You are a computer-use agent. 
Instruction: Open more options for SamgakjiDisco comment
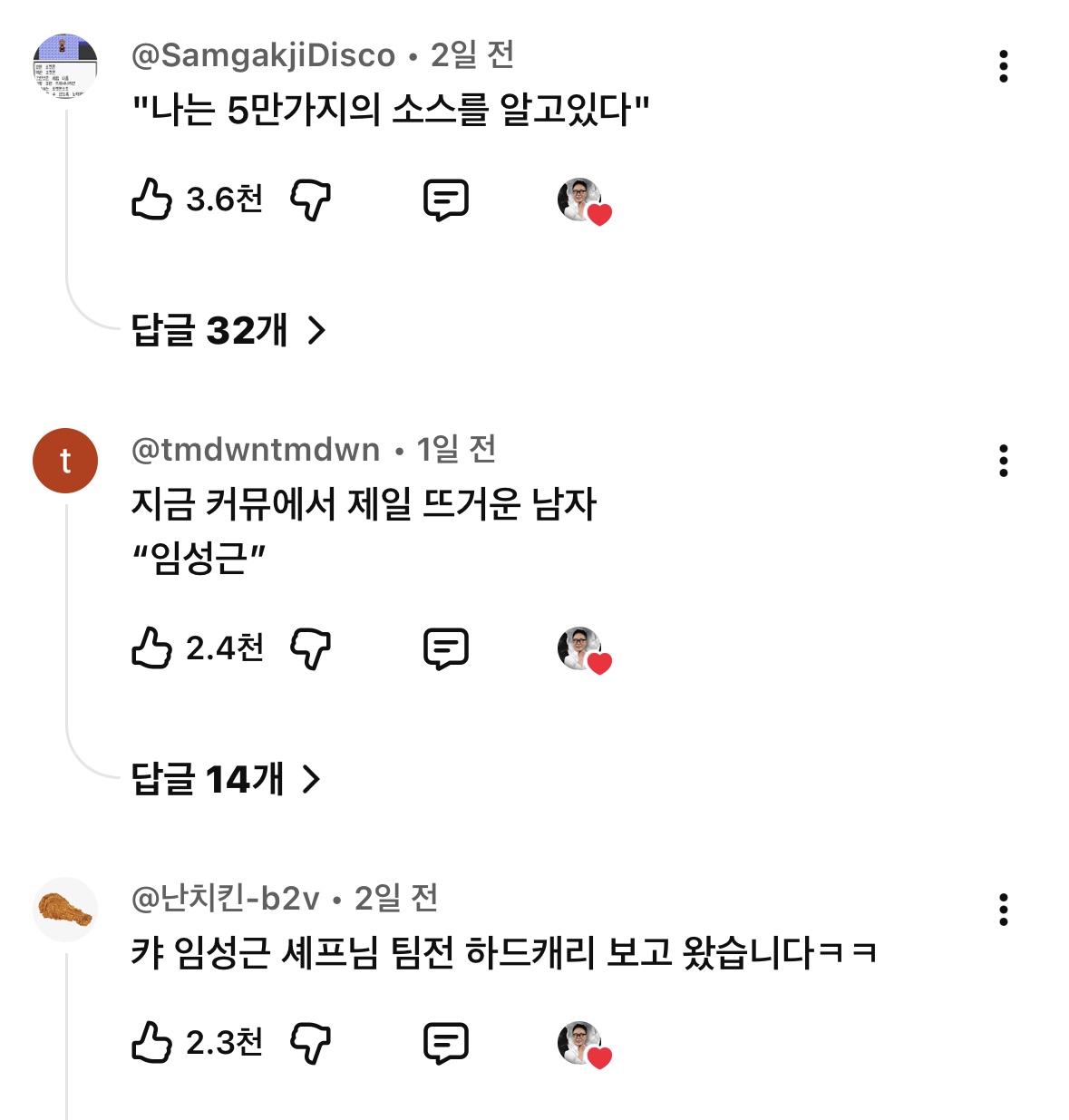[x=1003, y=66]
